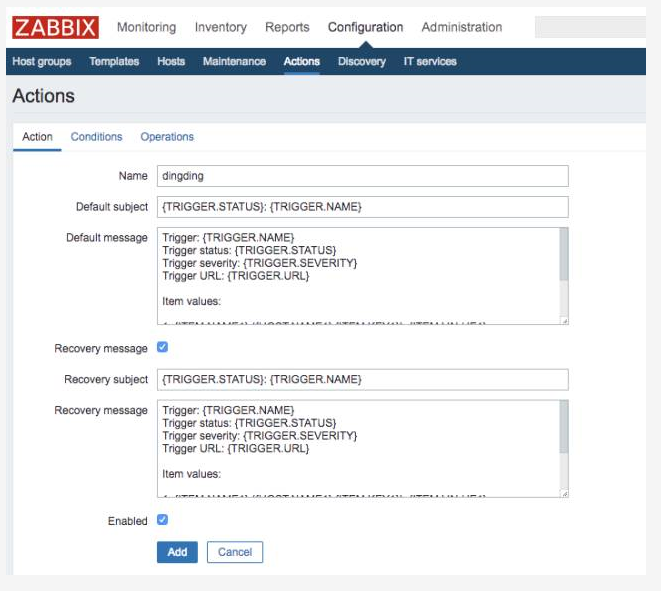Go to Templates submenu

[114, 62]
